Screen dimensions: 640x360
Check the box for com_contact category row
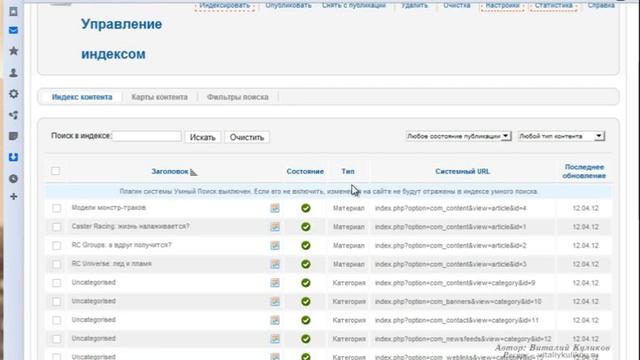pos(56,320)
